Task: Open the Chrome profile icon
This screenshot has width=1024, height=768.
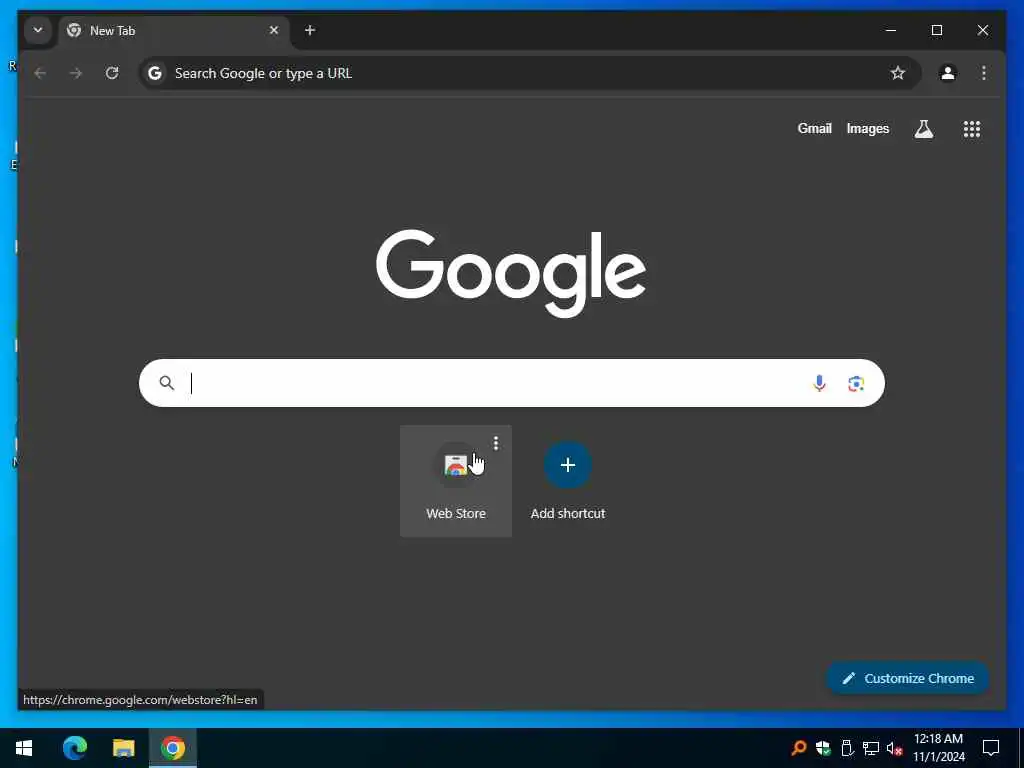Action: click(x=948, y=73)
